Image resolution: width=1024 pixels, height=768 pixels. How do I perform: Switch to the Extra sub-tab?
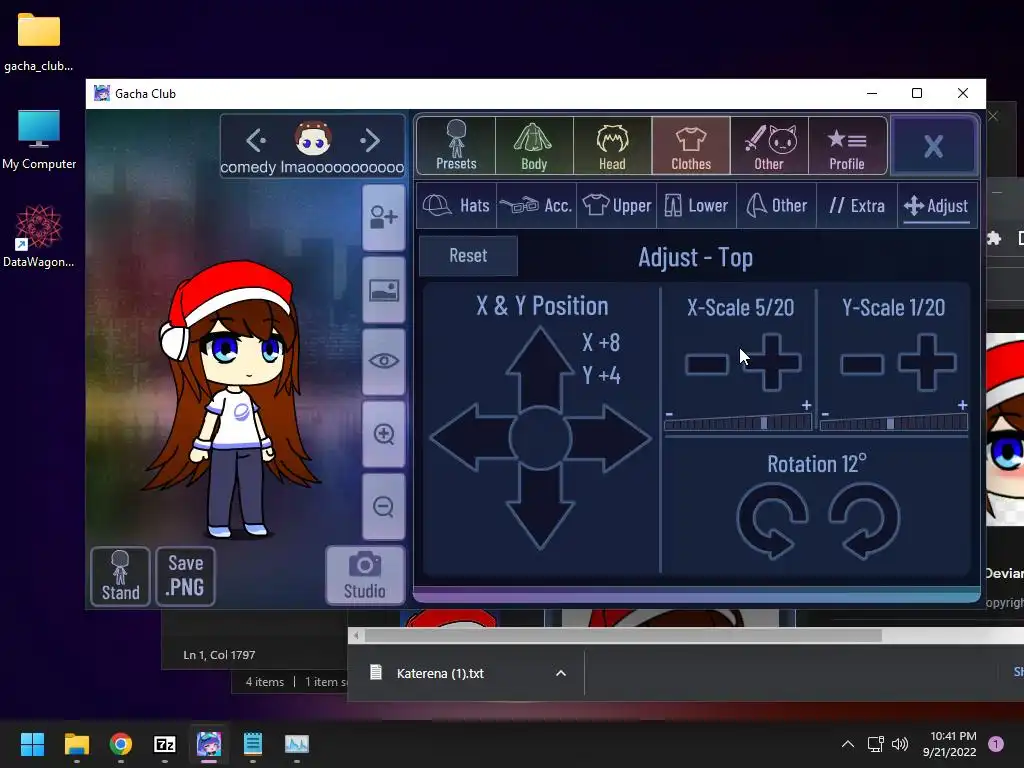click(x=857, y=206)
